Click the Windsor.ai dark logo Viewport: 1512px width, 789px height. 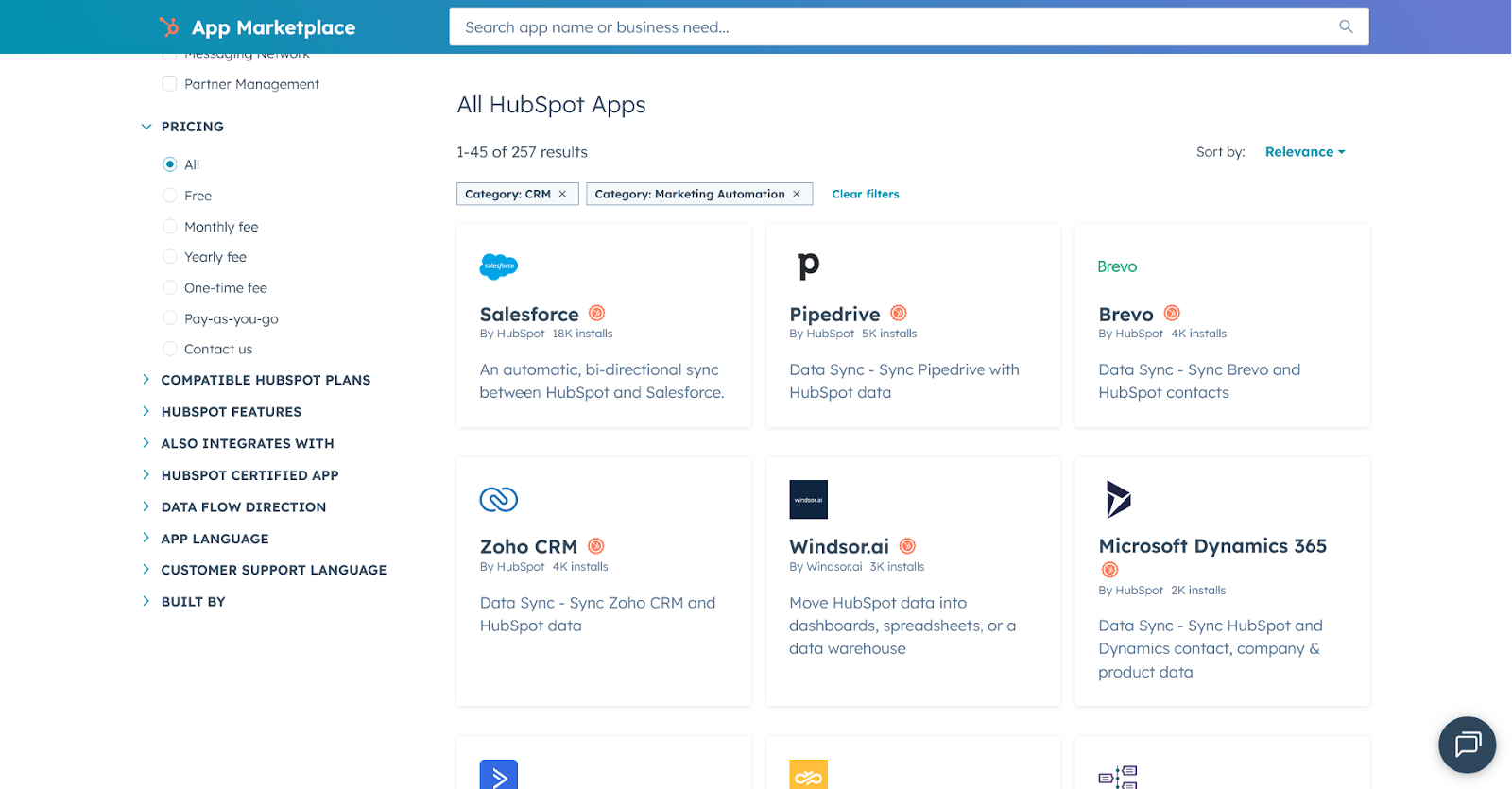(x=808, y=499)
